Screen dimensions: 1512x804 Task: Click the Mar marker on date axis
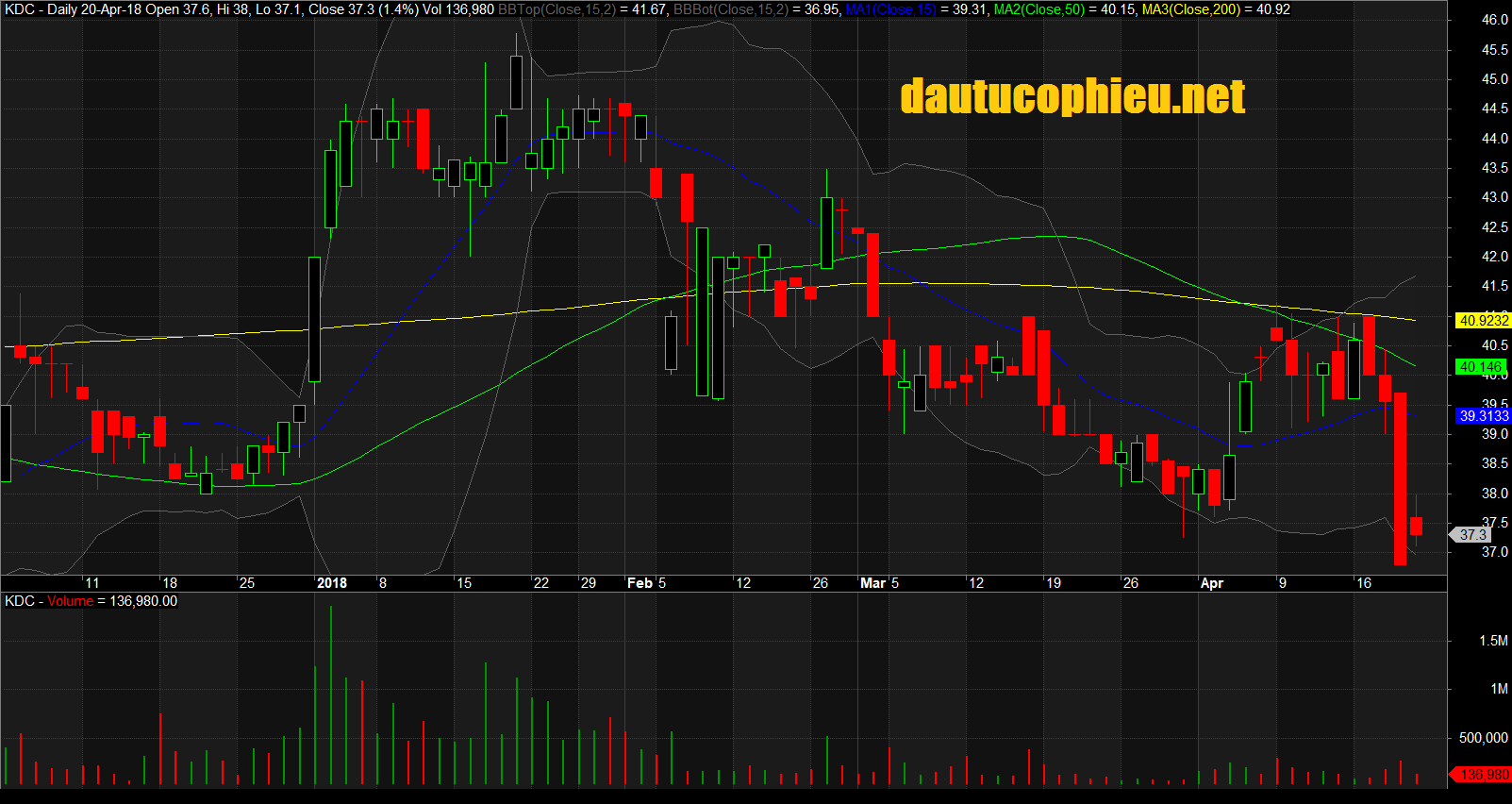pos(872,583)
